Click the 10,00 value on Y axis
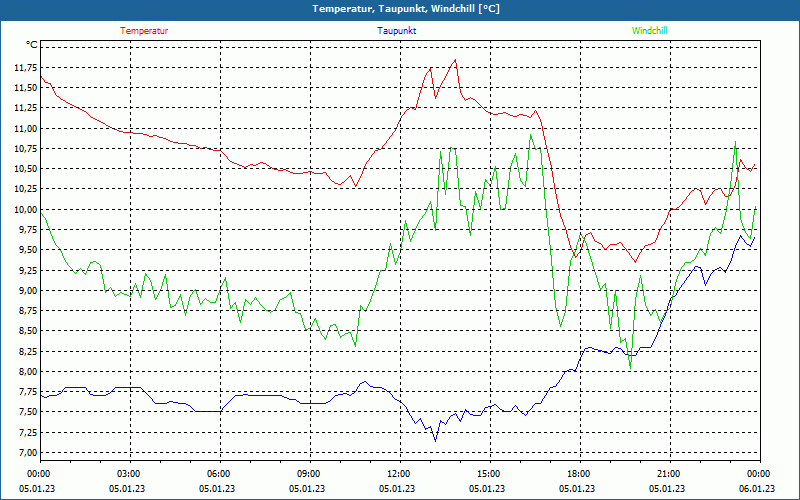Image resolution: width=800 pixels, height=500 pixels. [x=27, y=209]
